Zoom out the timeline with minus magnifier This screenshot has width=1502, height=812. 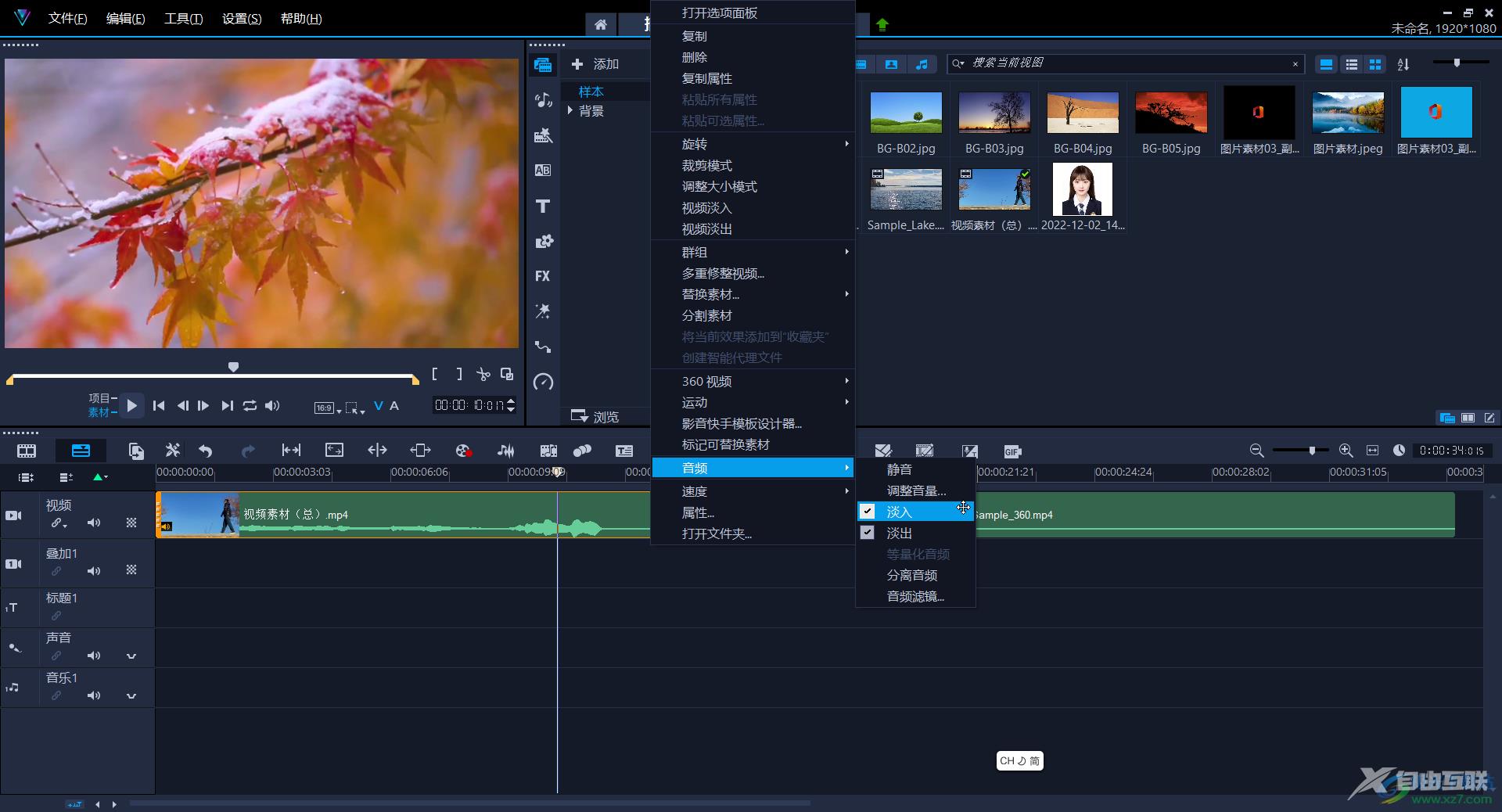(1256, 451)
